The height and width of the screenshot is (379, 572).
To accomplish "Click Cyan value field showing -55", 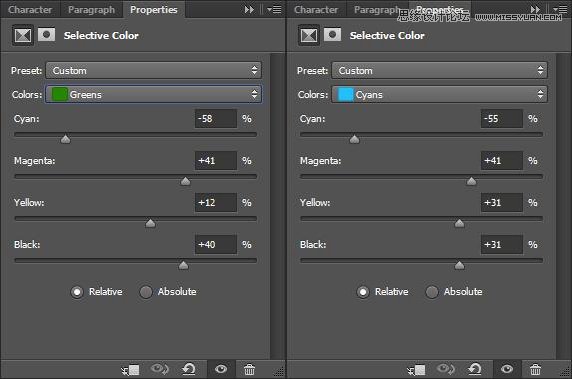I will pyautogui.click(x=502, y=119).
